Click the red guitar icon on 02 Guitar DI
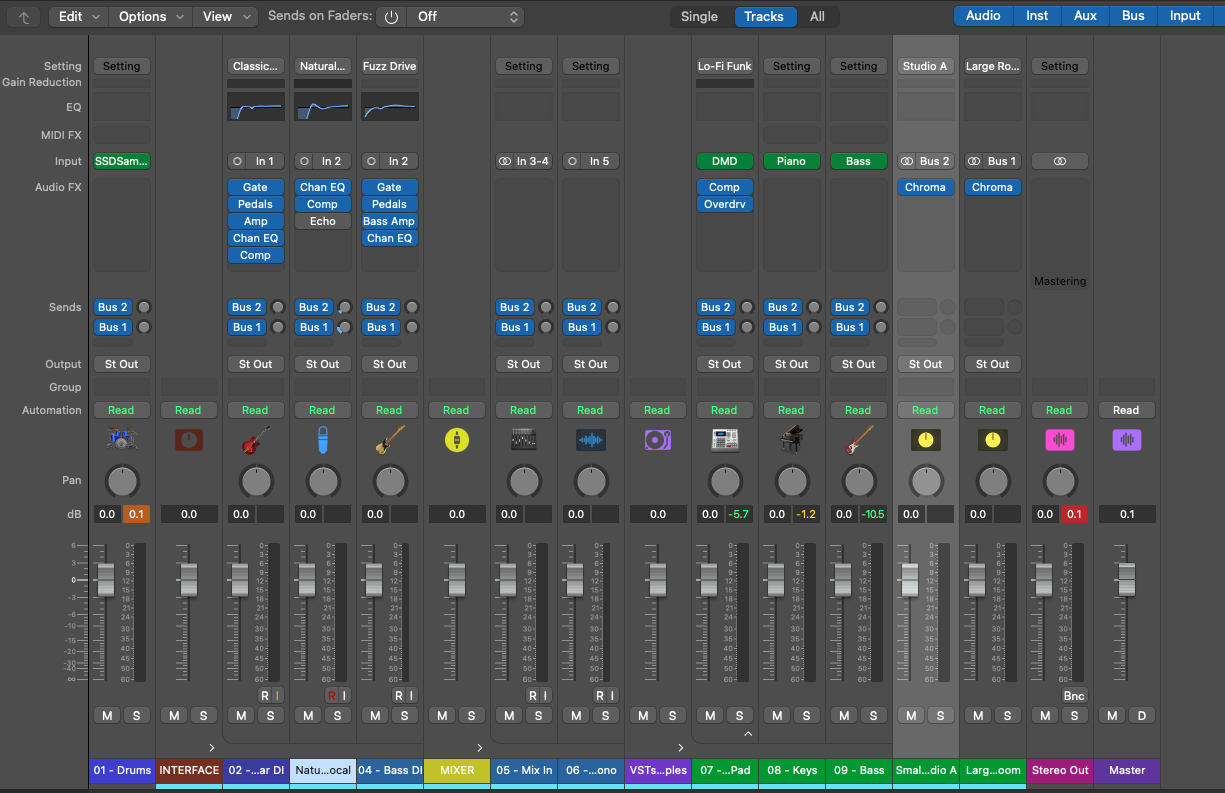Screen dimensions: 1225x793 pyautogui.click(x=255, y=439)
